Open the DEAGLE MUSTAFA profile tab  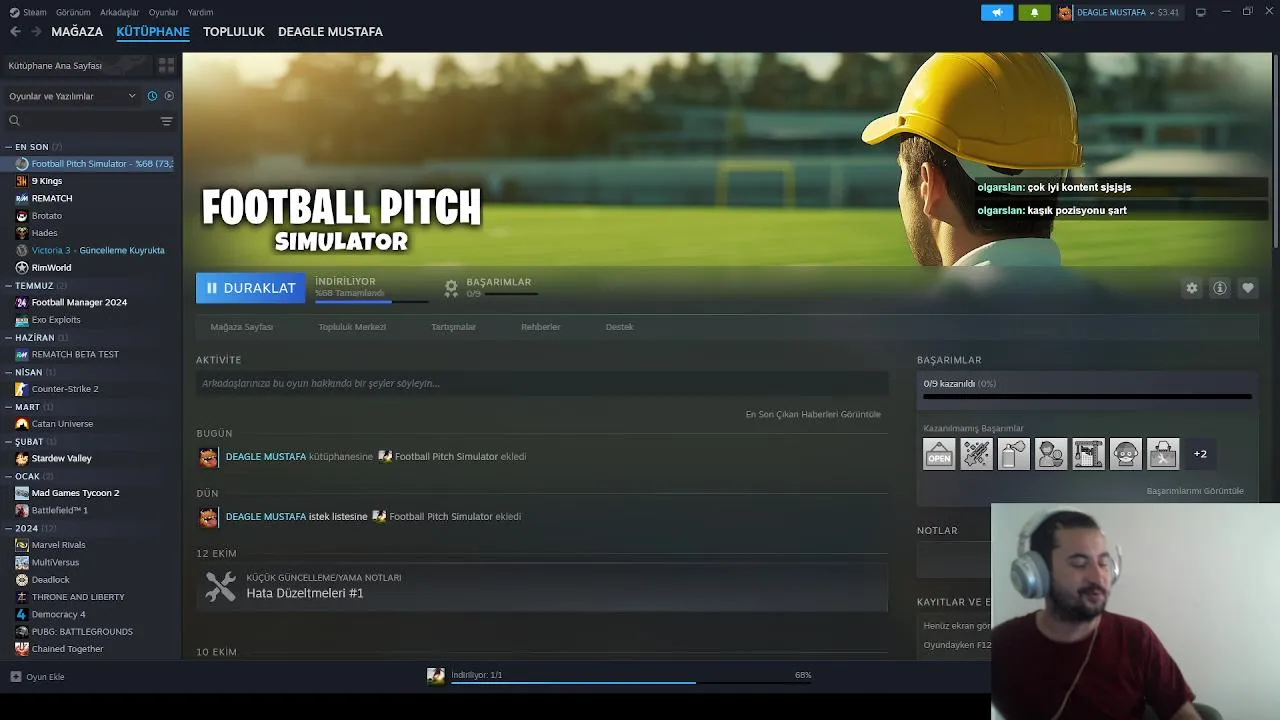coord(330,32)
